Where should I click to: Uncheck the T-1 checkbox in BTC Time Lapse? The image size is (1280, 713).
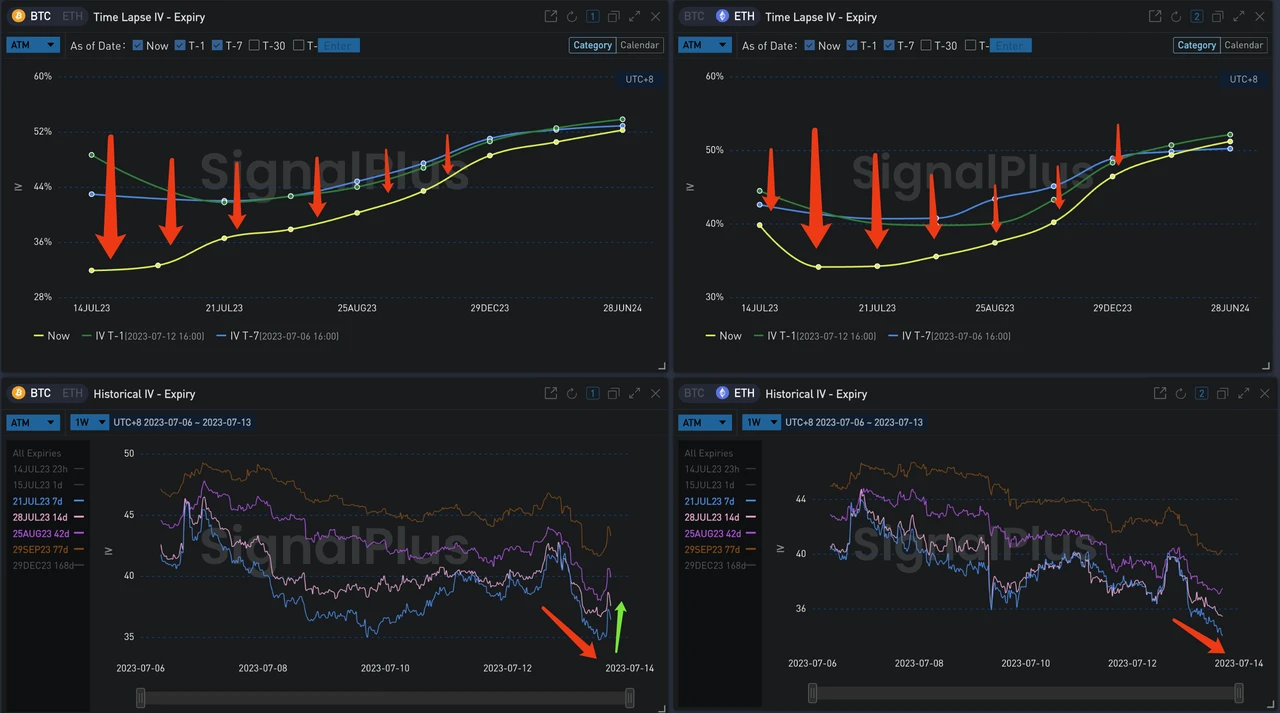click(x=180, y=46)
